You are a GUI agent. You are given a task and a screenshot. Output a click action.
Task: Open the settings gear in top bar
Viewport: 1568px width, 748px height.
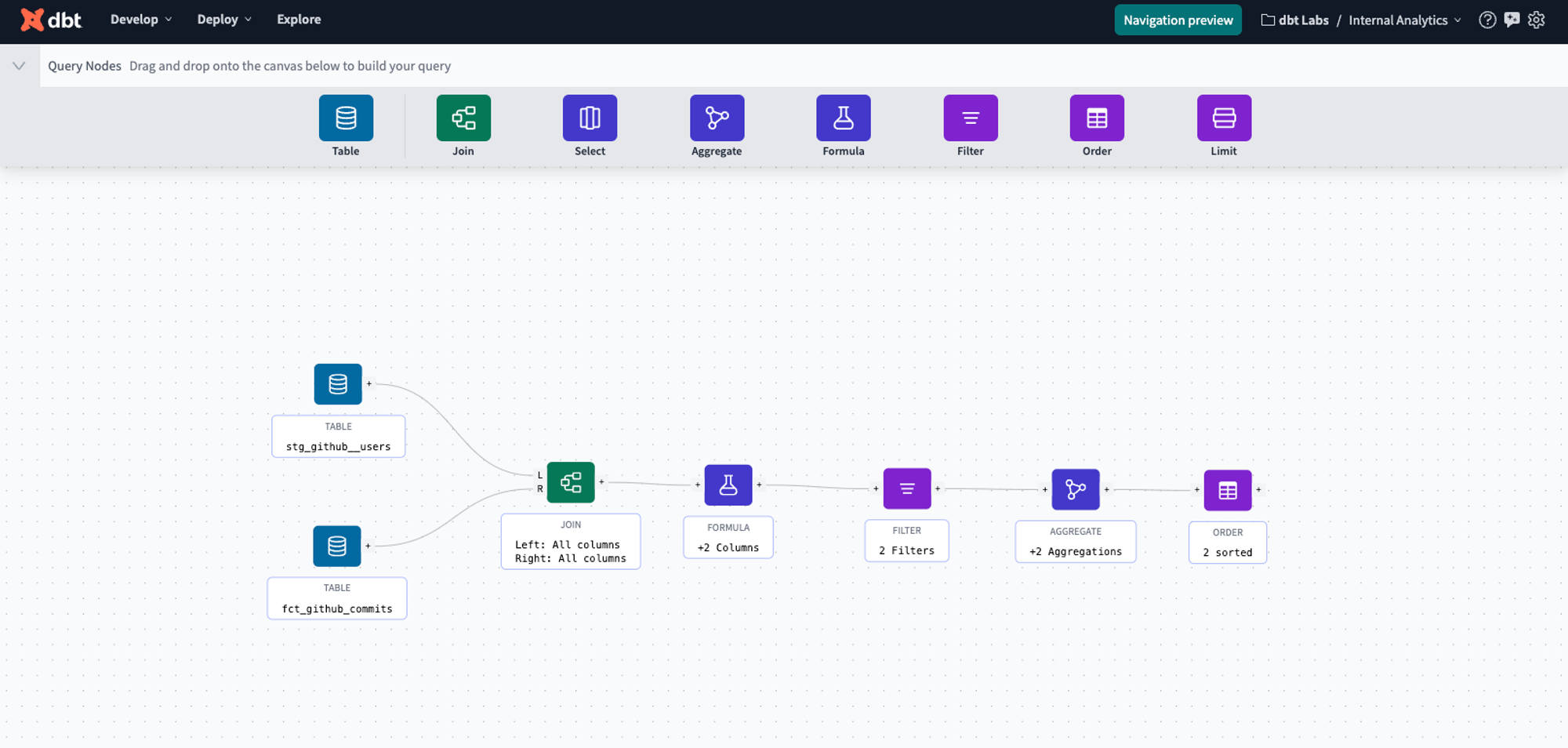tap(1536, 20)
